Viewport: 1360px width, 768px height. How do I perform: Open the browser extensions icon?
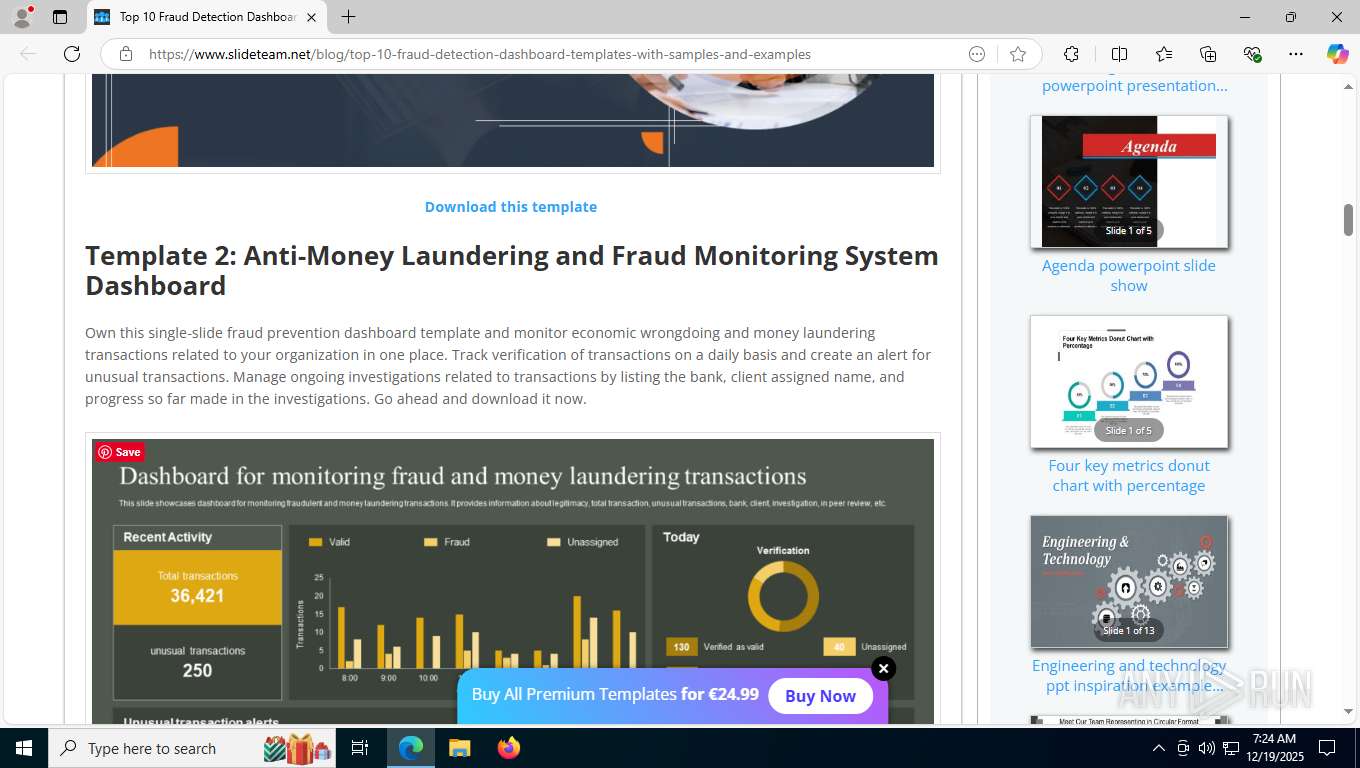point(1071,54)
